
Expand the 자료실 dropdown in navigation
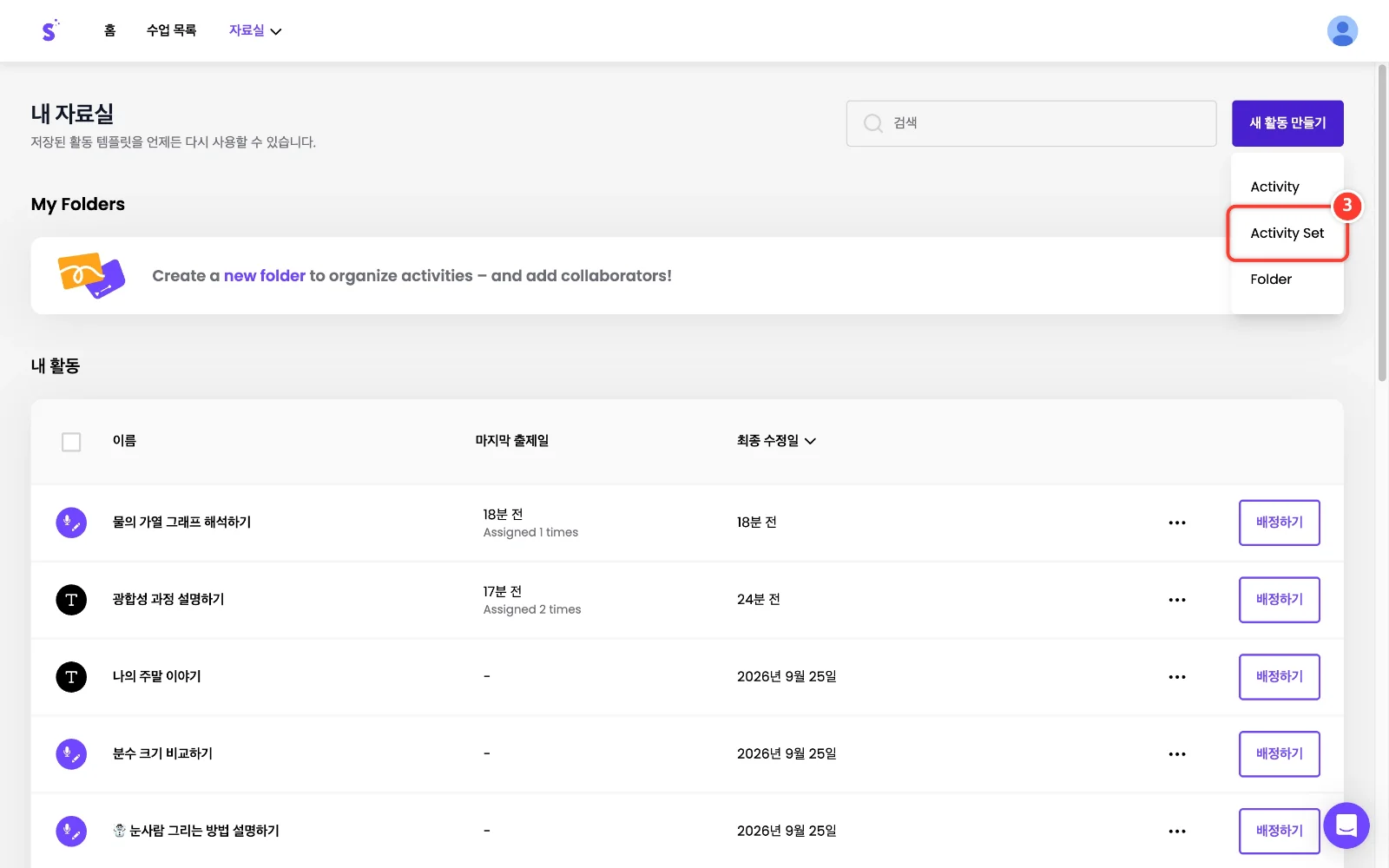pos(255,30)
